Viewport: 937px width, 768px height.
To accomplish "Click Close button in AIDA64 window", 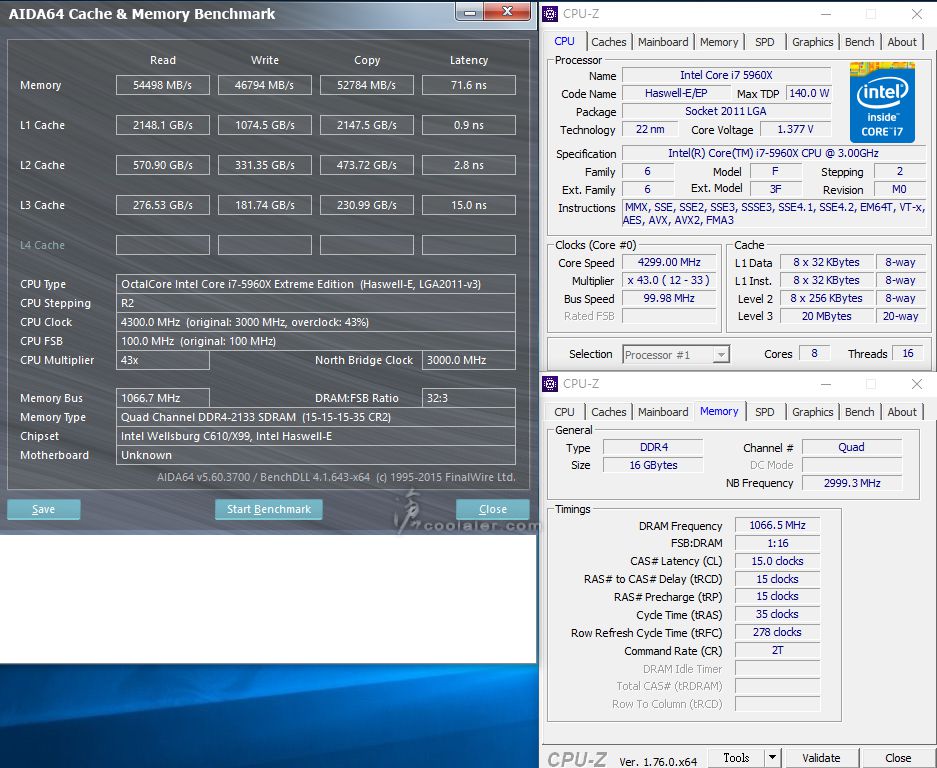I will pyautogui.click(x=493, y=509).
